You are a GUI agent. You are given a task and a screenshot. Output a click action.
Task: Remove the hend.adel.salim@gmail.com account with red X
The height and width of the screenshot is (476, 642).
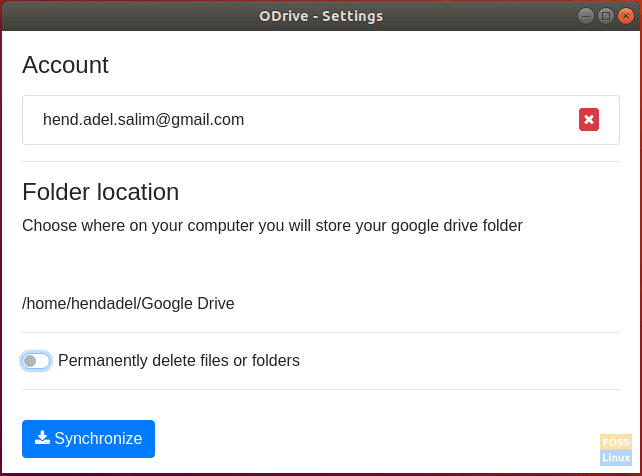[588, 120]
